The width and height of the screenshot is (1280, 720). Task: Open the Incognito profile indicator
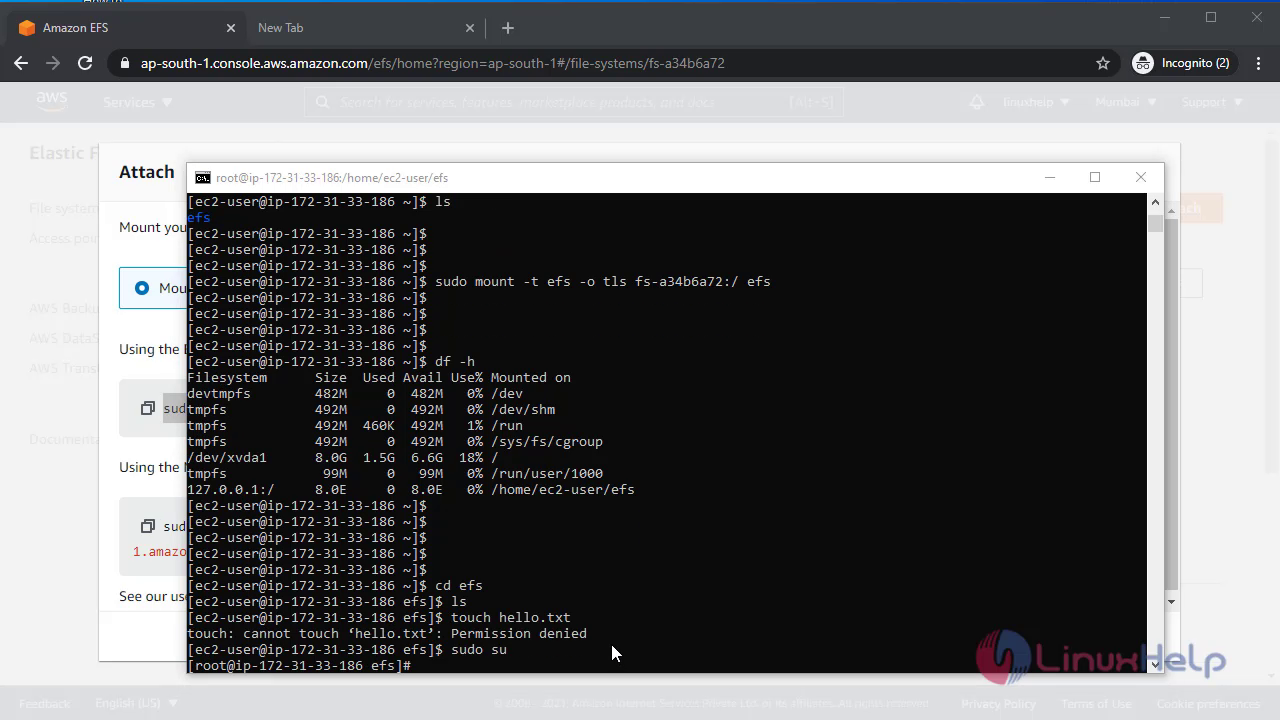coord(1181,63)
